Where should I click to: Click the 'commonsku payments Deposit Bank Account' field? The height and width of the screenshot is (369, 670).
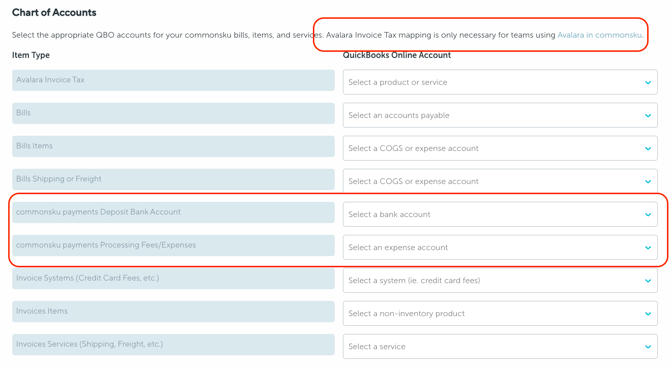pyautogui.click(x=173, y=212)
